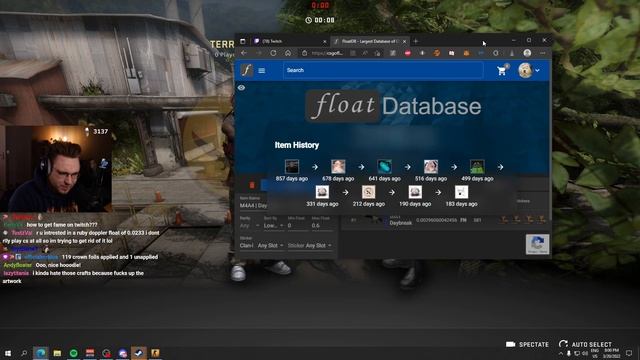Screen dimensions: 640x360
Task: Open the Windows Start menu
Action: 8,353
